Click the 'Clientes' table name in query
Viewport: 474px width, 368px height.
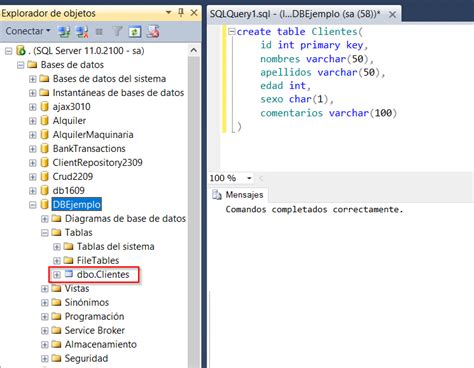pos(334,32)
